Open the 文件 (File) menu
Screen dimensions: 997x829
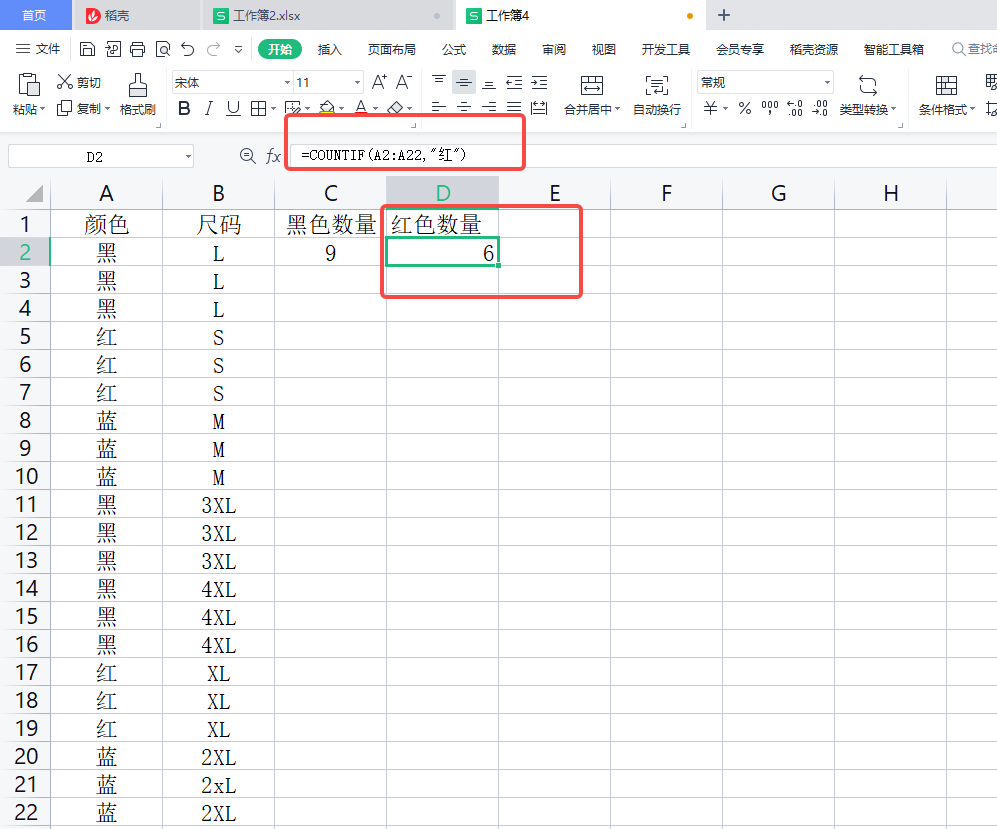pos(38,49)
